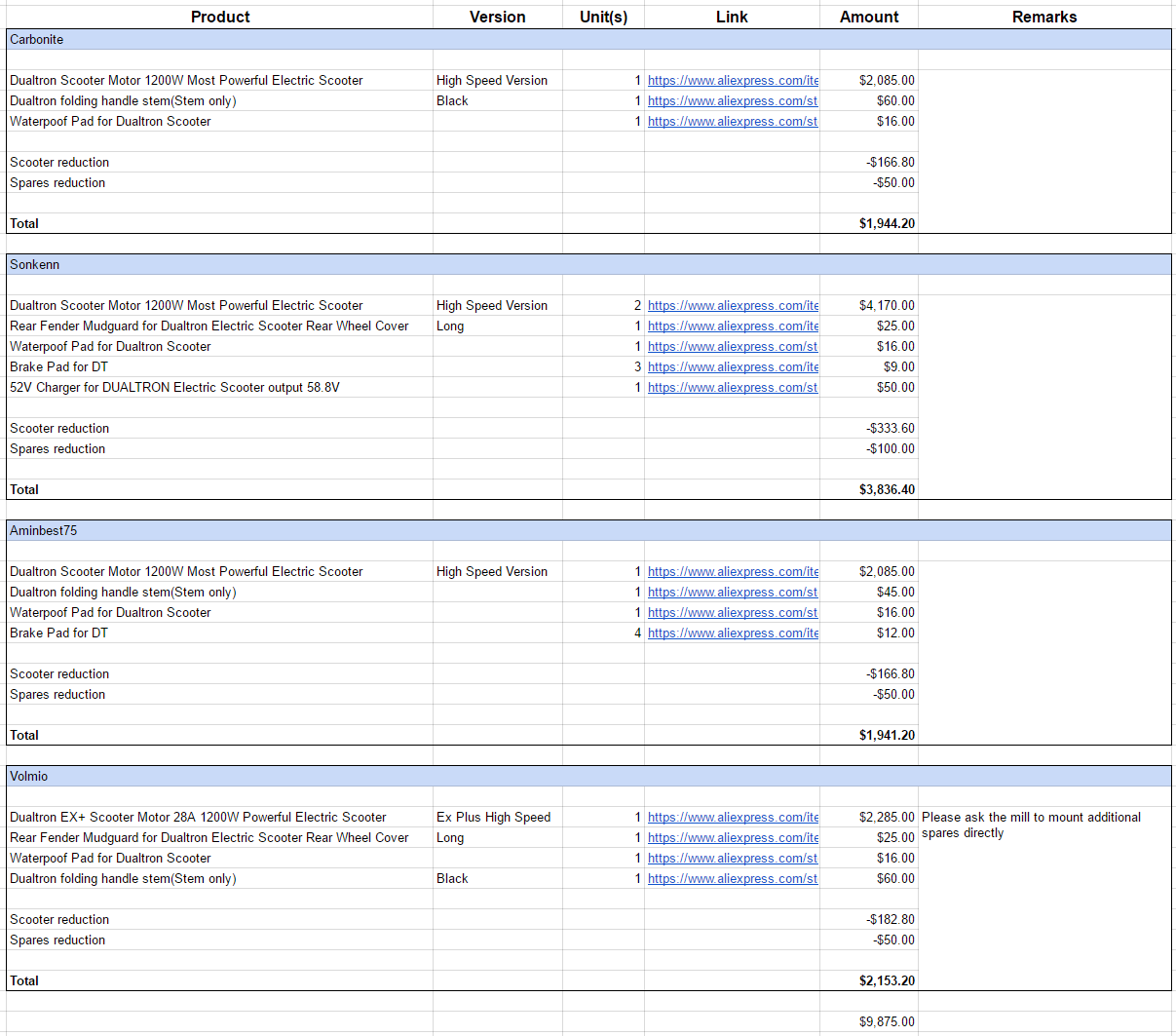The image size is (1176, 1036).
Task: Open AliExpress link for Carbonite's $2,085.00 scooter
Action: tap(733, 81)
